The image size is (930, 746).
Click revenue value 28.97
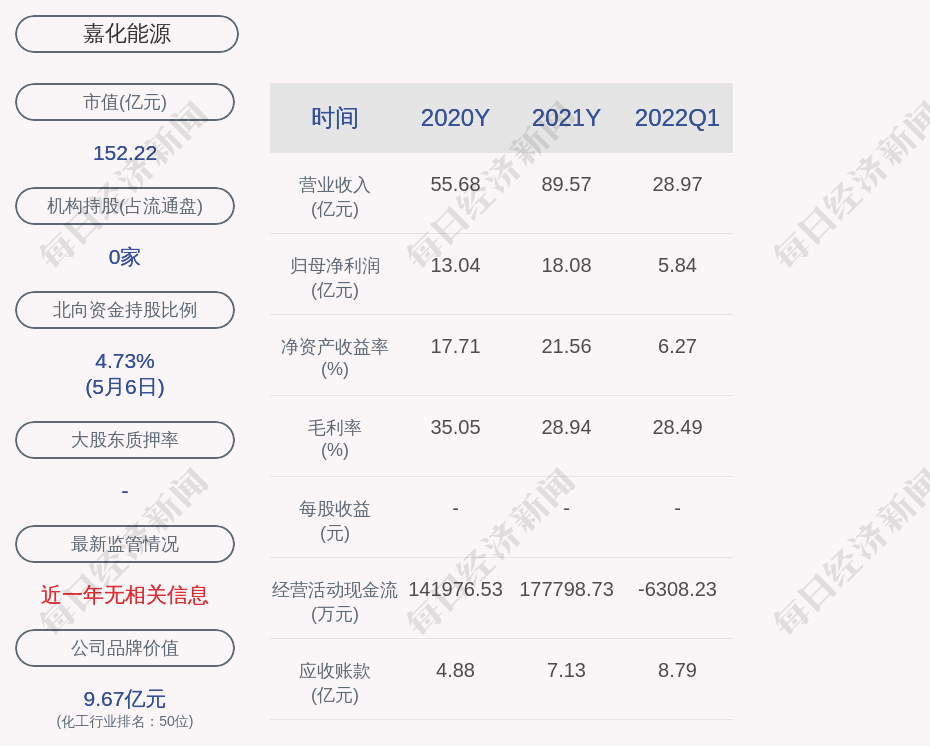677,184
